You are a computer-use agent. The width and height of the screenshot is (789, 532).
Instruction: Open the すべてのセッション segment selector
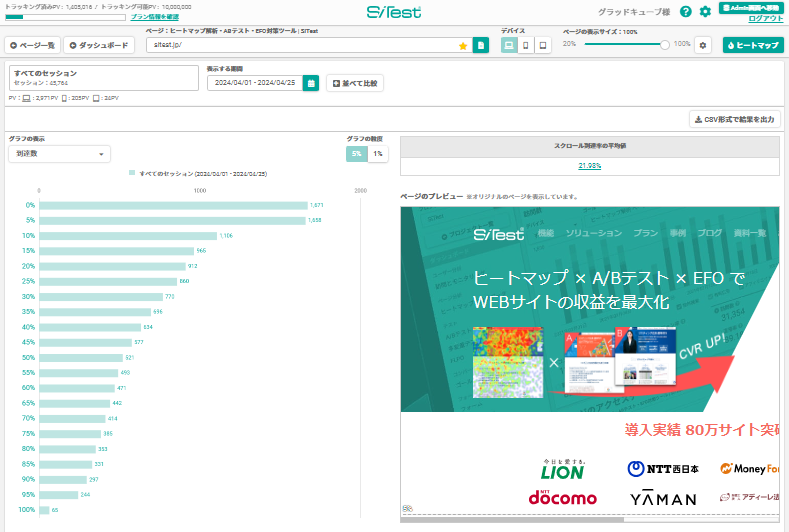pos(104,78)
